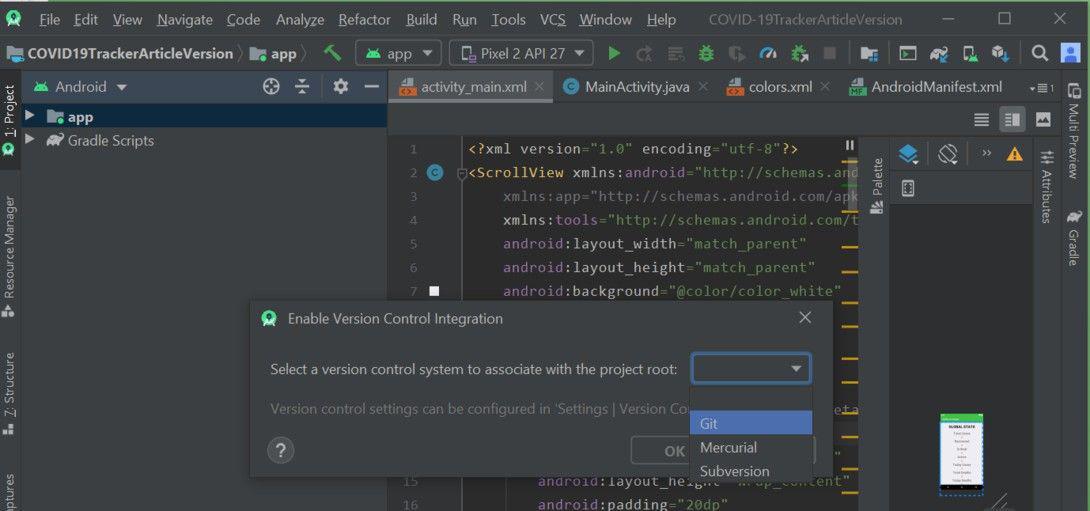1090x511 pixels.
Task: Click the blue design surface layers icon
Action: pyautogui.click(x=909, y=154)
